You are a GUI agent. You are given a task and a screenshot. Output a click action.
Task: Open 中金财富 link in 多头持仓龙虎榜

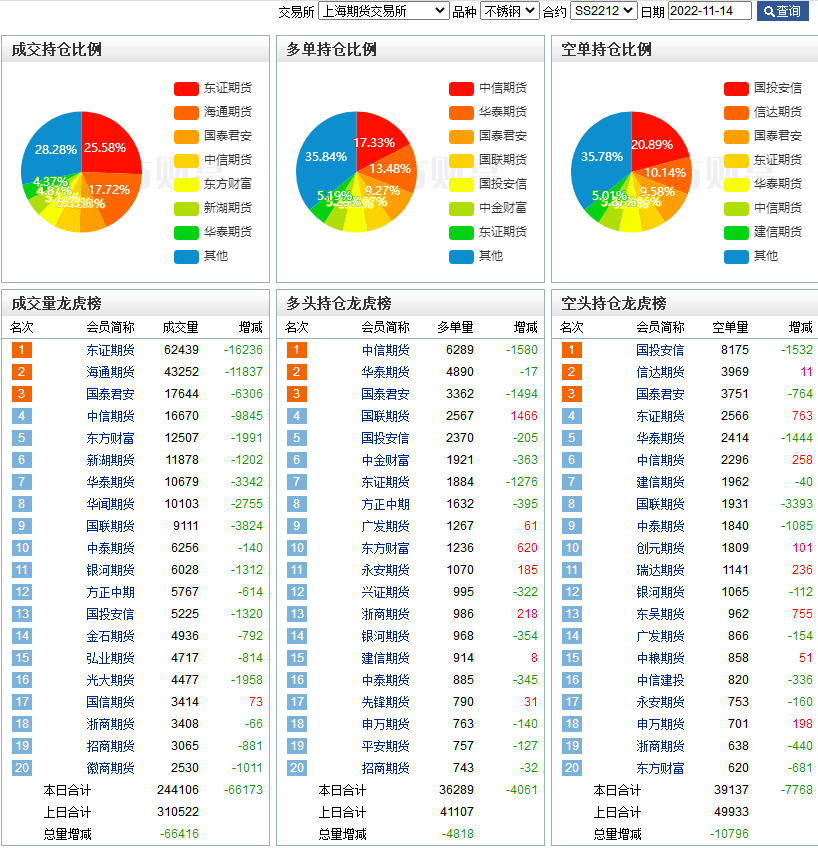click(385, 460)
